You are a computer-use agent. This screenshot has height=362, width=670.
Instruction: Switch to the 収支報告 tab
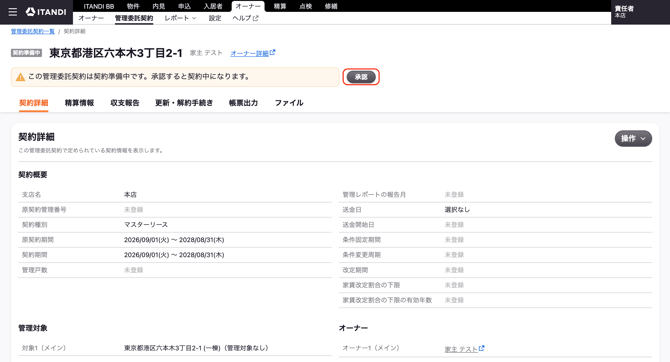(x=125, y=103)
